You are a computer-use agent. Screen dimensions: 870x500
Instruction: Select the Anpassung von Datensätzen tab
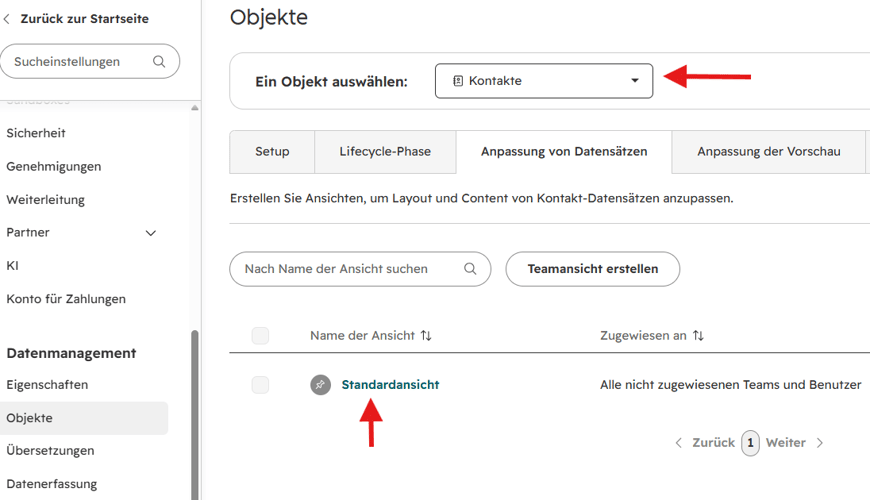(564, 151)
